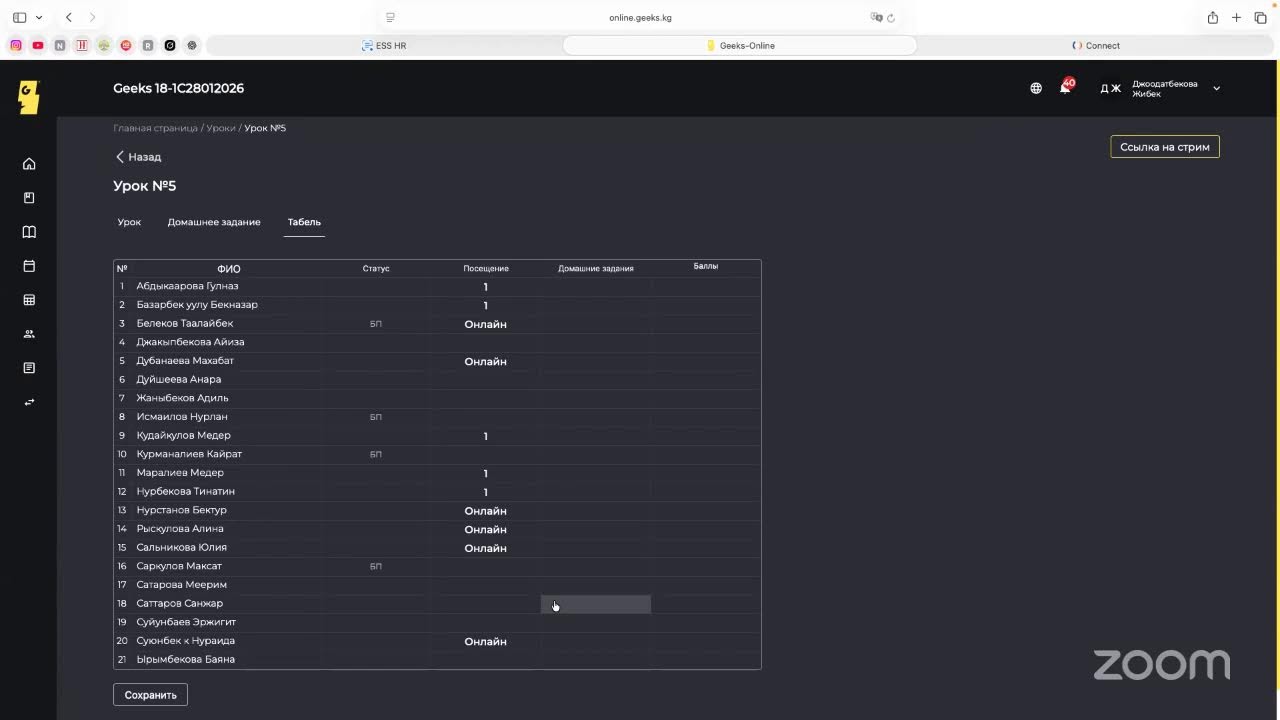This screenshot has height=720, width=1280.
Task: Click Онлайн attendance for Рыскулова Алина
Action: [485, 529]
